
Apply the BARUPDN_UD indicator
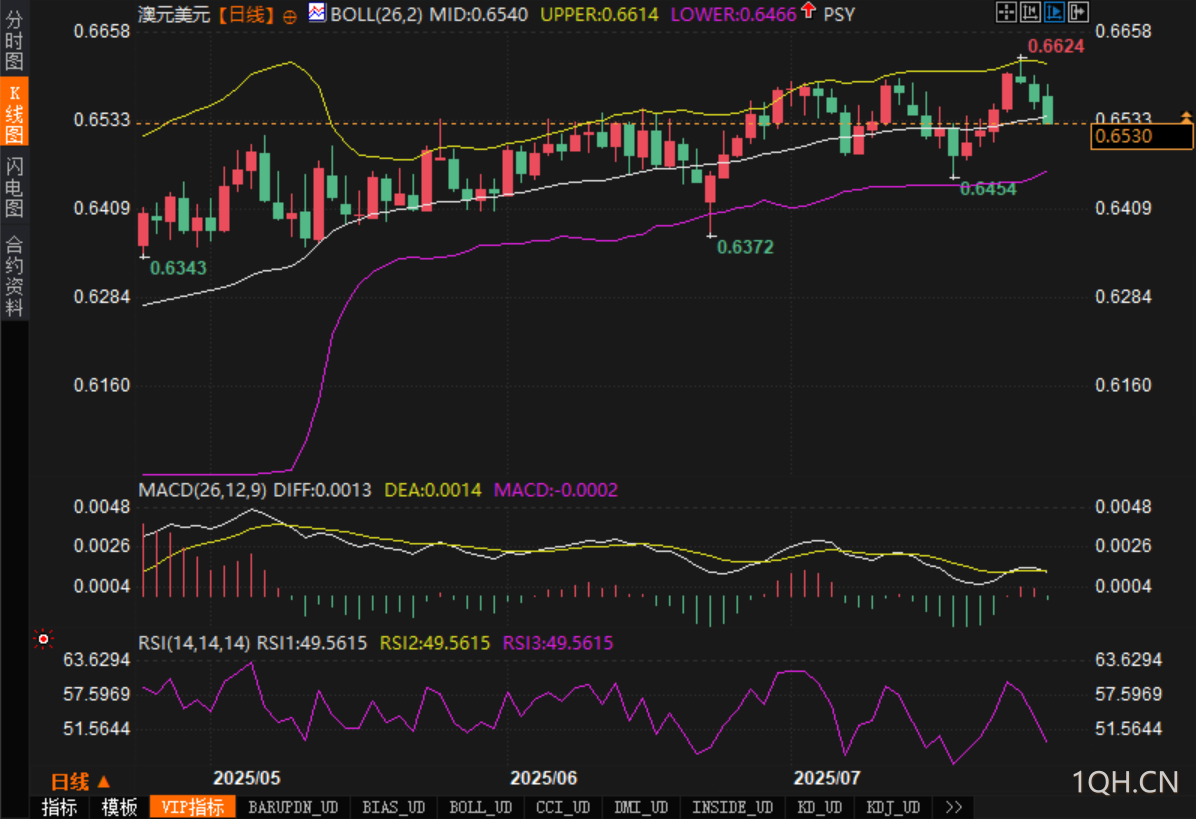tap(293, 807)
